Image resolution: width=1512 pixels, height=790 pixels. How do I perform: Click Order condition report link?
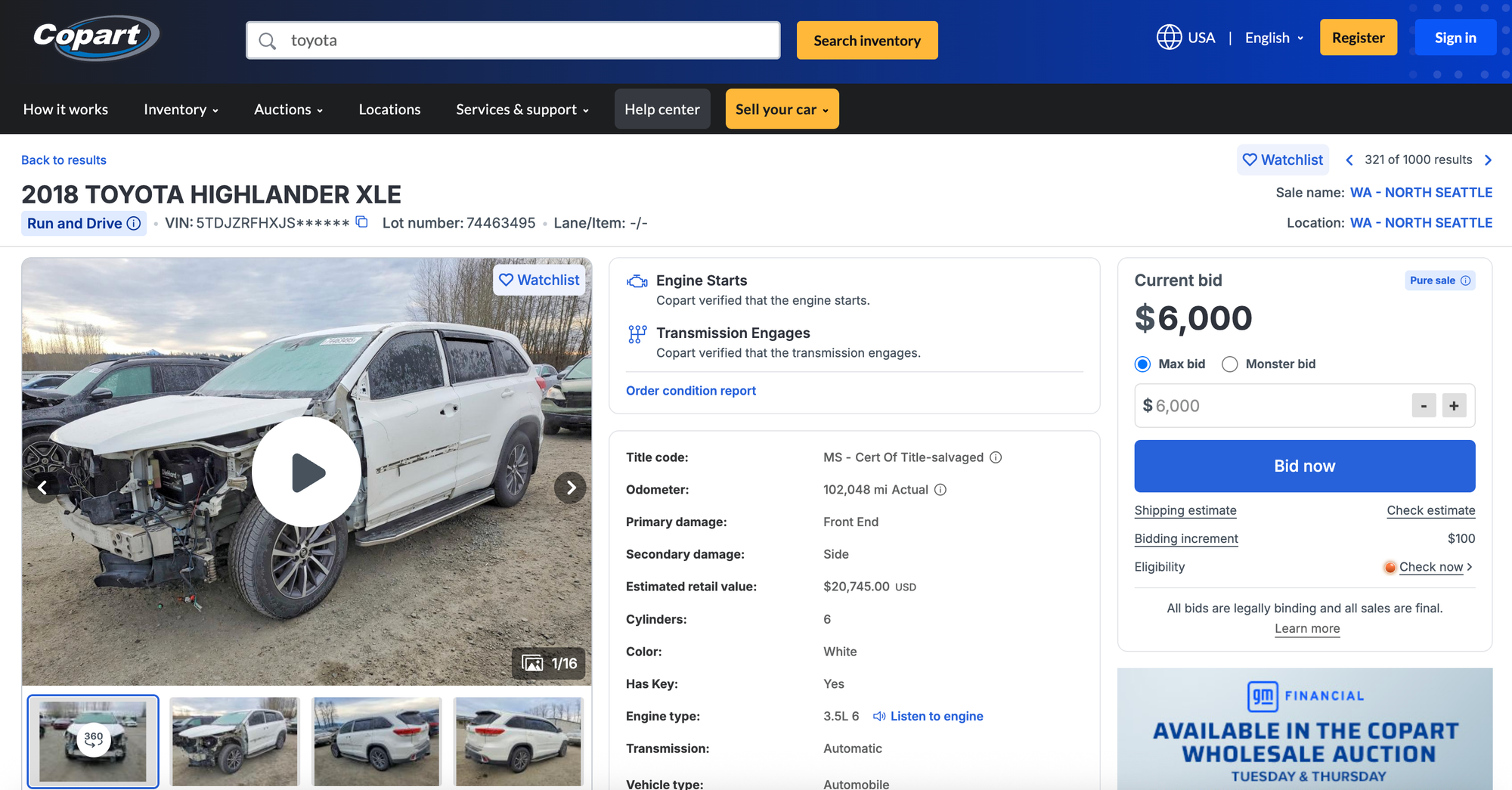click(x=690, y=391)
